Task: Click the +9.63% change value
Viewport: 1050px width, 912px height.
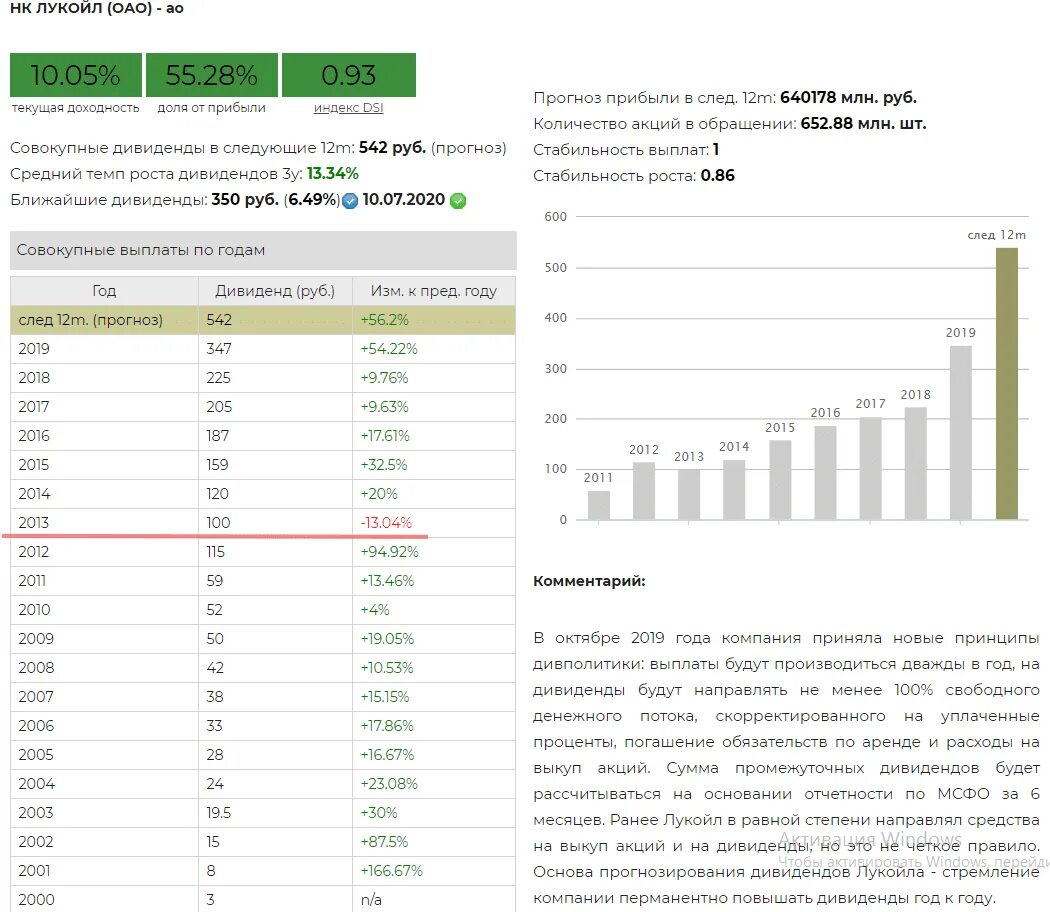Action: [384, 406]
